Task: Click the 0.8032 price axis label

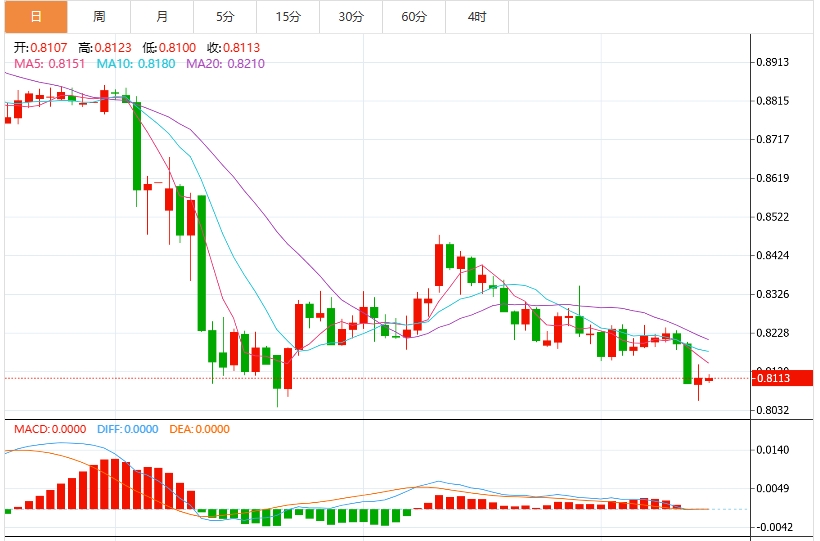Action: (x=773, y=411)
